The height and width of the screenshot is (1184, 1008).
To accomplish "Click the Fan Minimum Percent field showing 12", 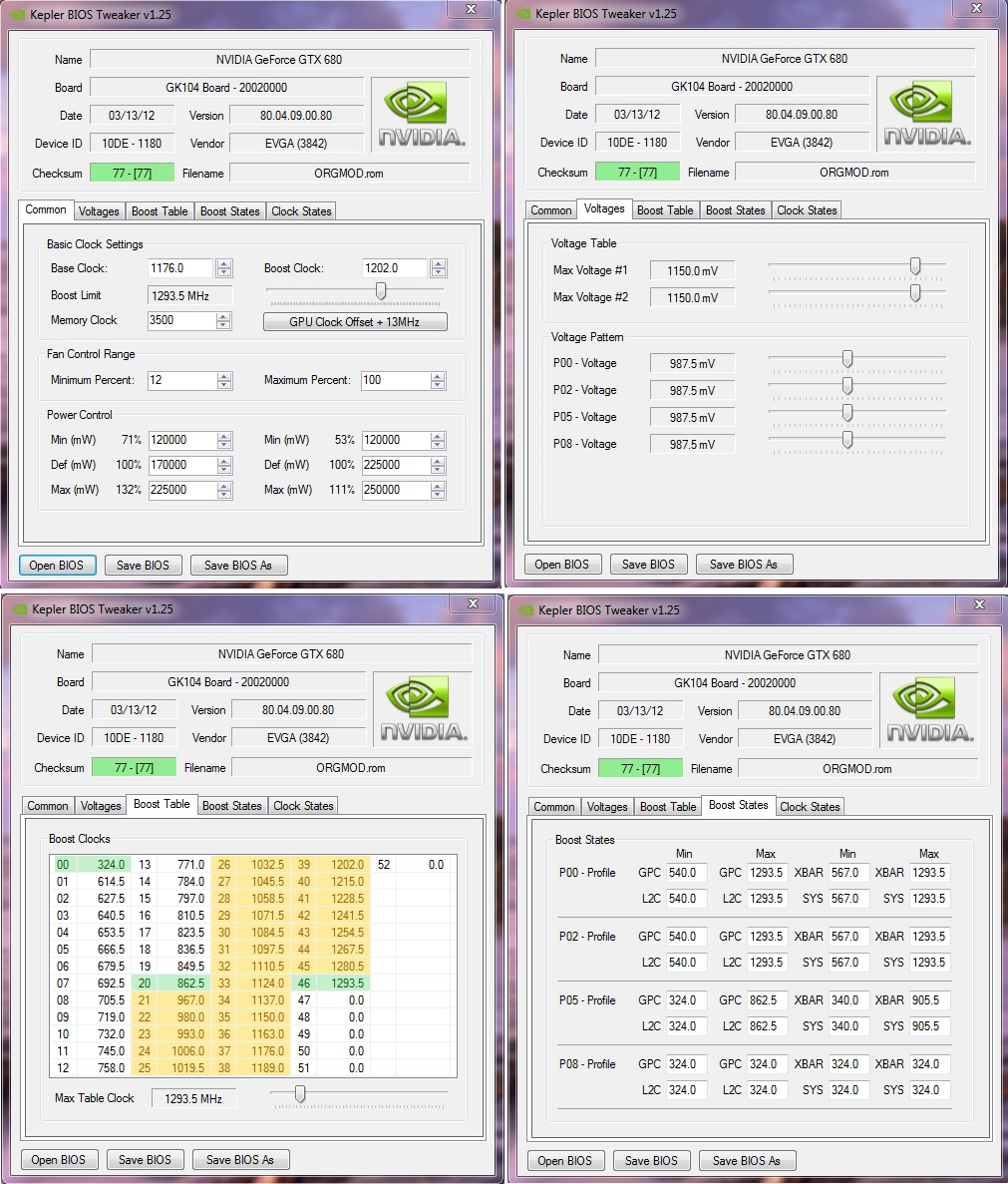I will (181, 381).
